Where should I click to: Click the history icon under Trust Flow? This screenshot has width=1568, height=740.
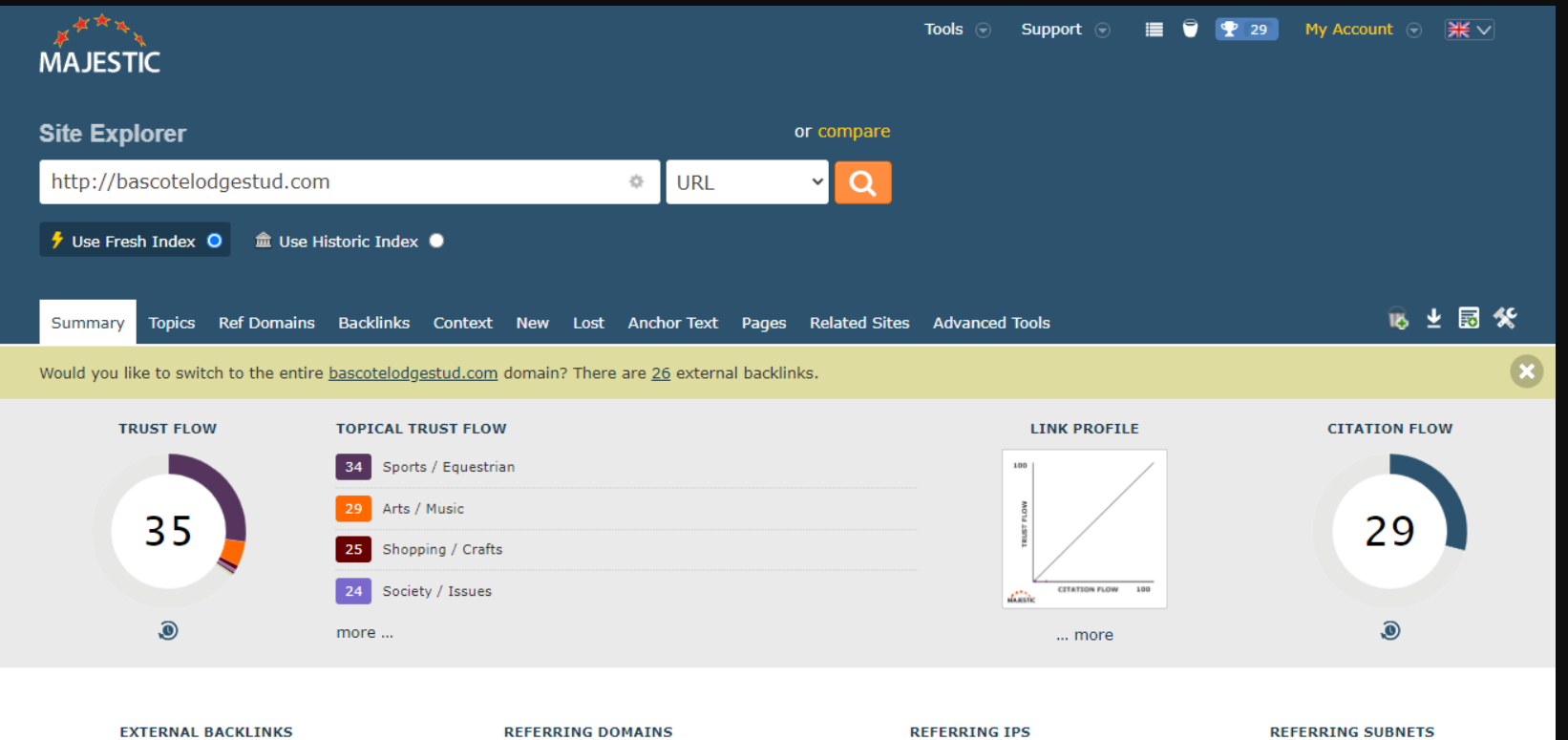pos(168,630)
